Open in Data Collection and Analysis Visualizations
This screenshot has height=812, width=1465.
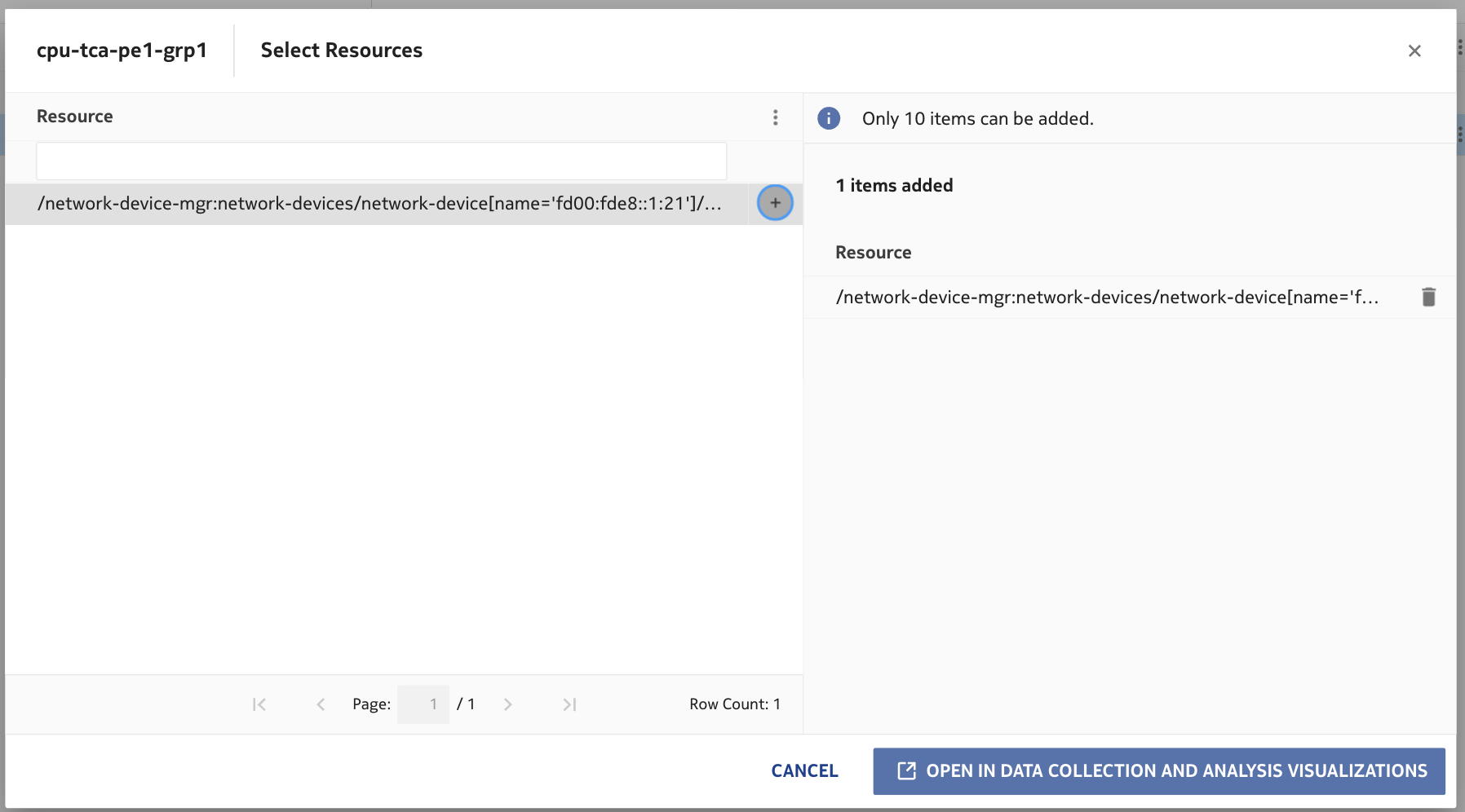click(x=1158, y=771)
